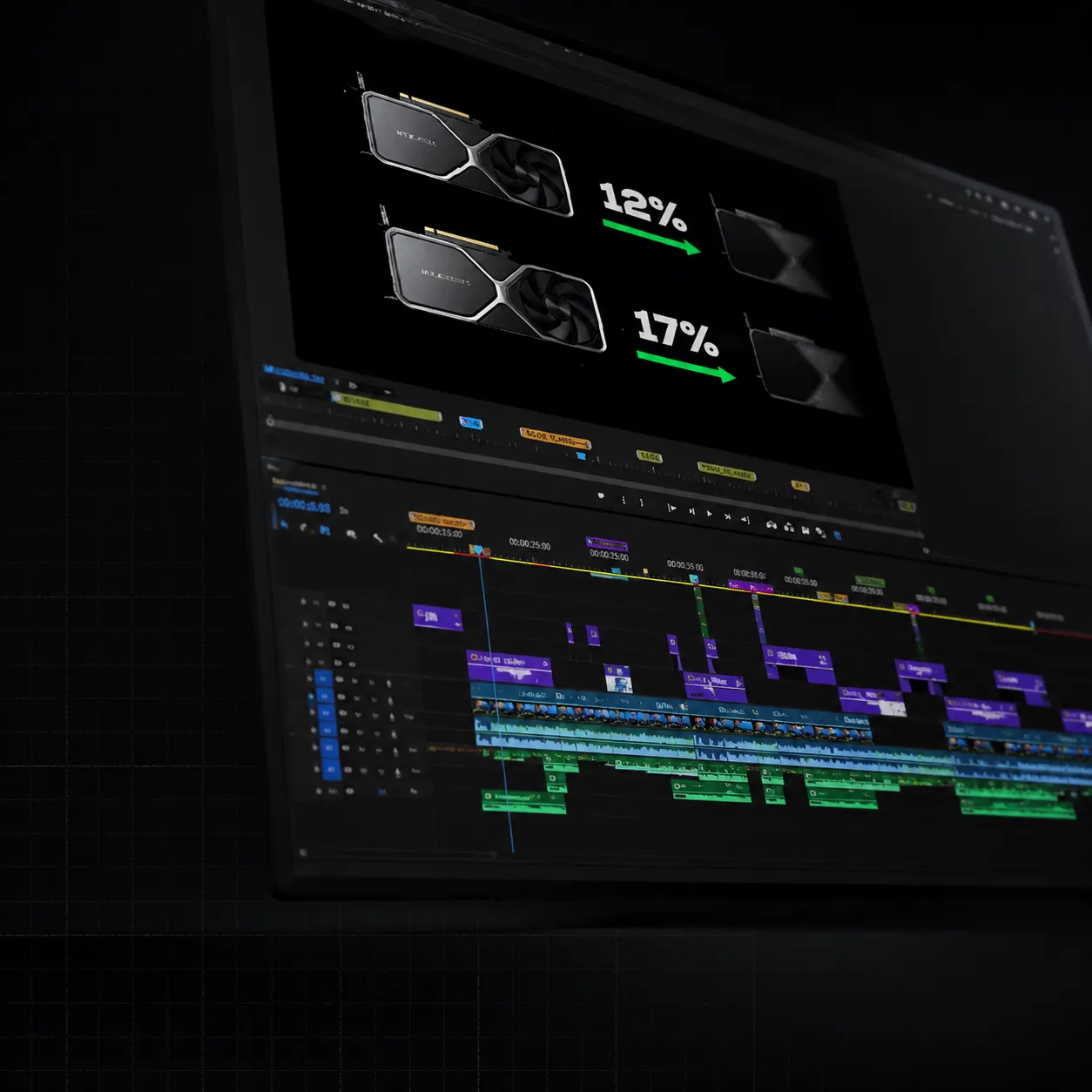Click the first microphone voice-over icon in the audio tracks

point(388,684)
